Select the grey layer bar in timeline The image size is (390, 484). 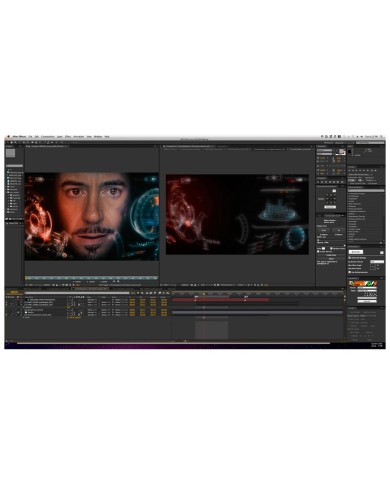[x=257, y=312]
